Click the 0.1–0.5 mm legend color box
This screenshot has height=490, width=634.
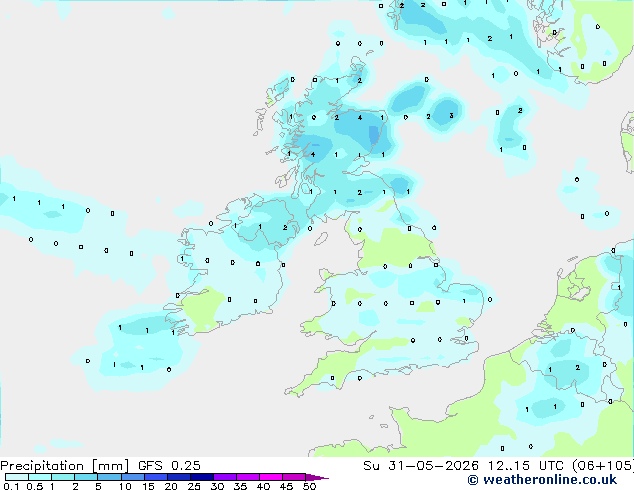coord(17,477)
